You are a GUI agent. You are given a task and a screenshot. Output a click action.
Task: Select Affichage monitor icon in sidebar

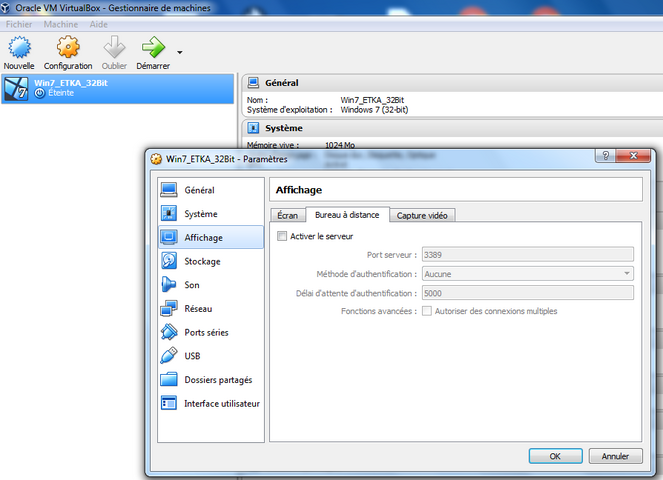169,237
